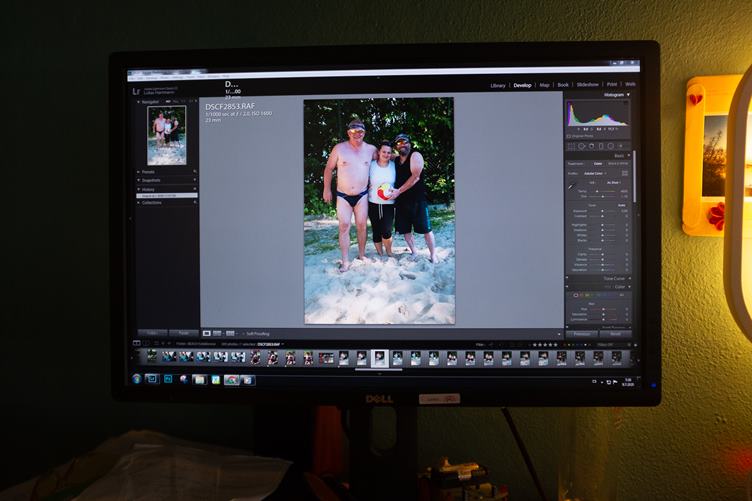Add a new preset with plus icon
Screen dimensions: 752x501
(195, 172)
